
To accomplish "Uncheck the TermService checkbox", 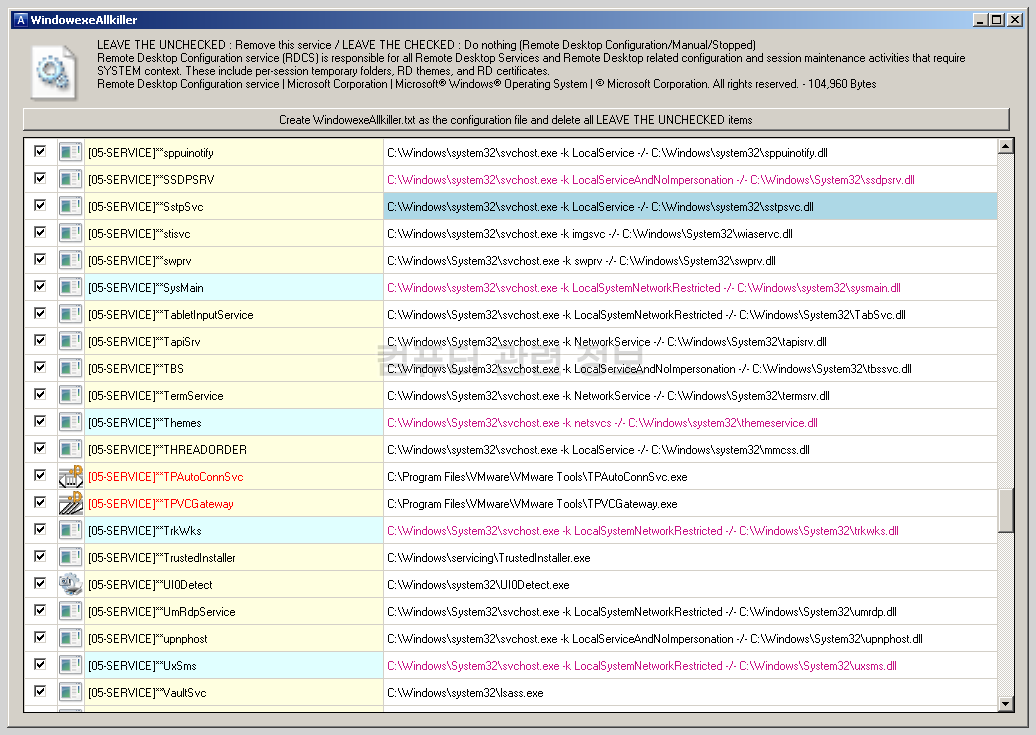I will point(40,395).
